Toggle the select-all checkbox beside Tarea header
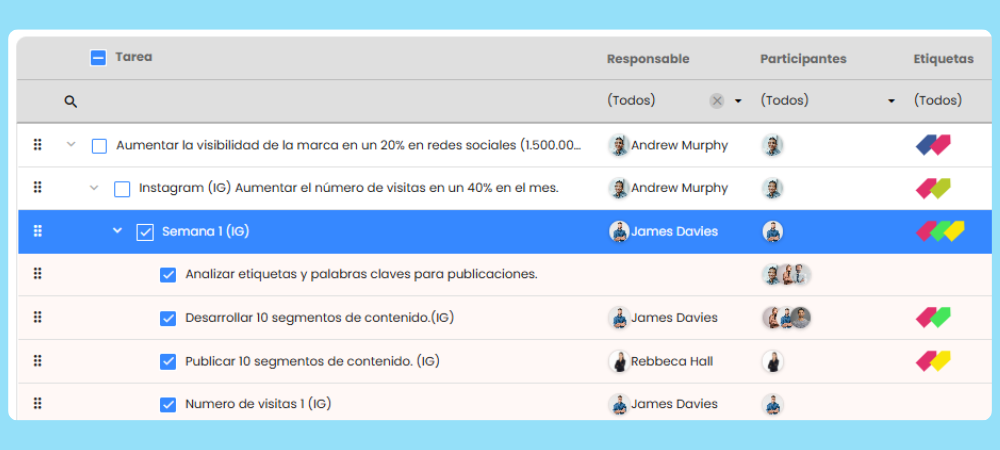 98,58
